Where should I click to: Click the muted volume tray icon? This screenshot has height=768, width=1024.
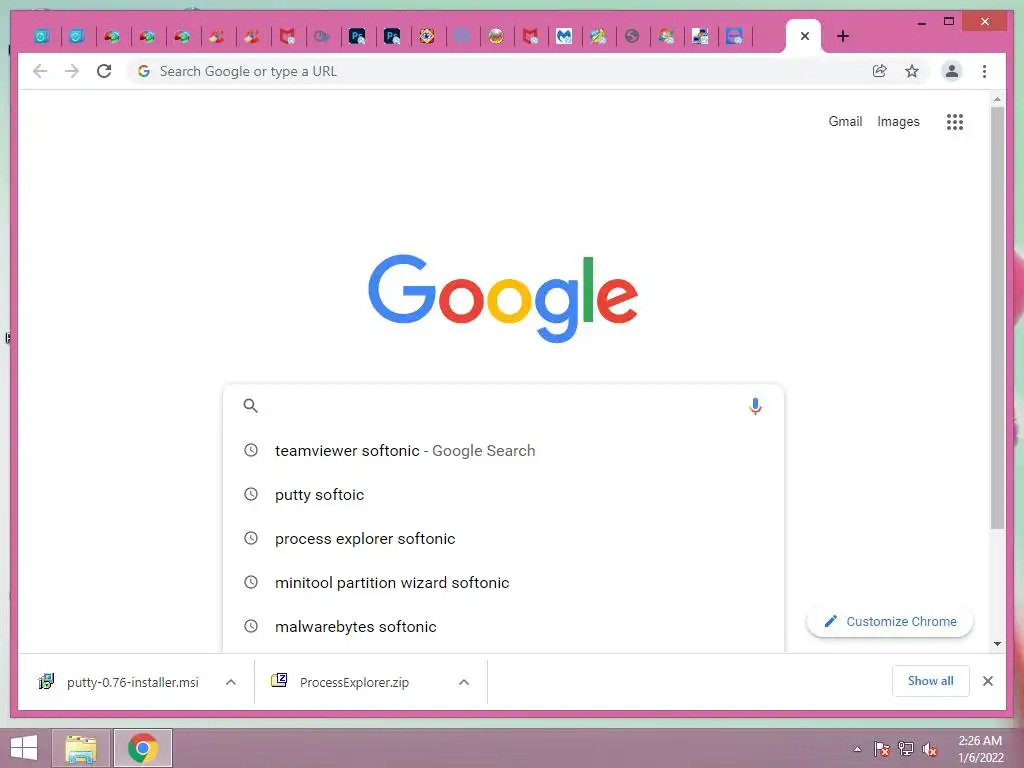930,749
